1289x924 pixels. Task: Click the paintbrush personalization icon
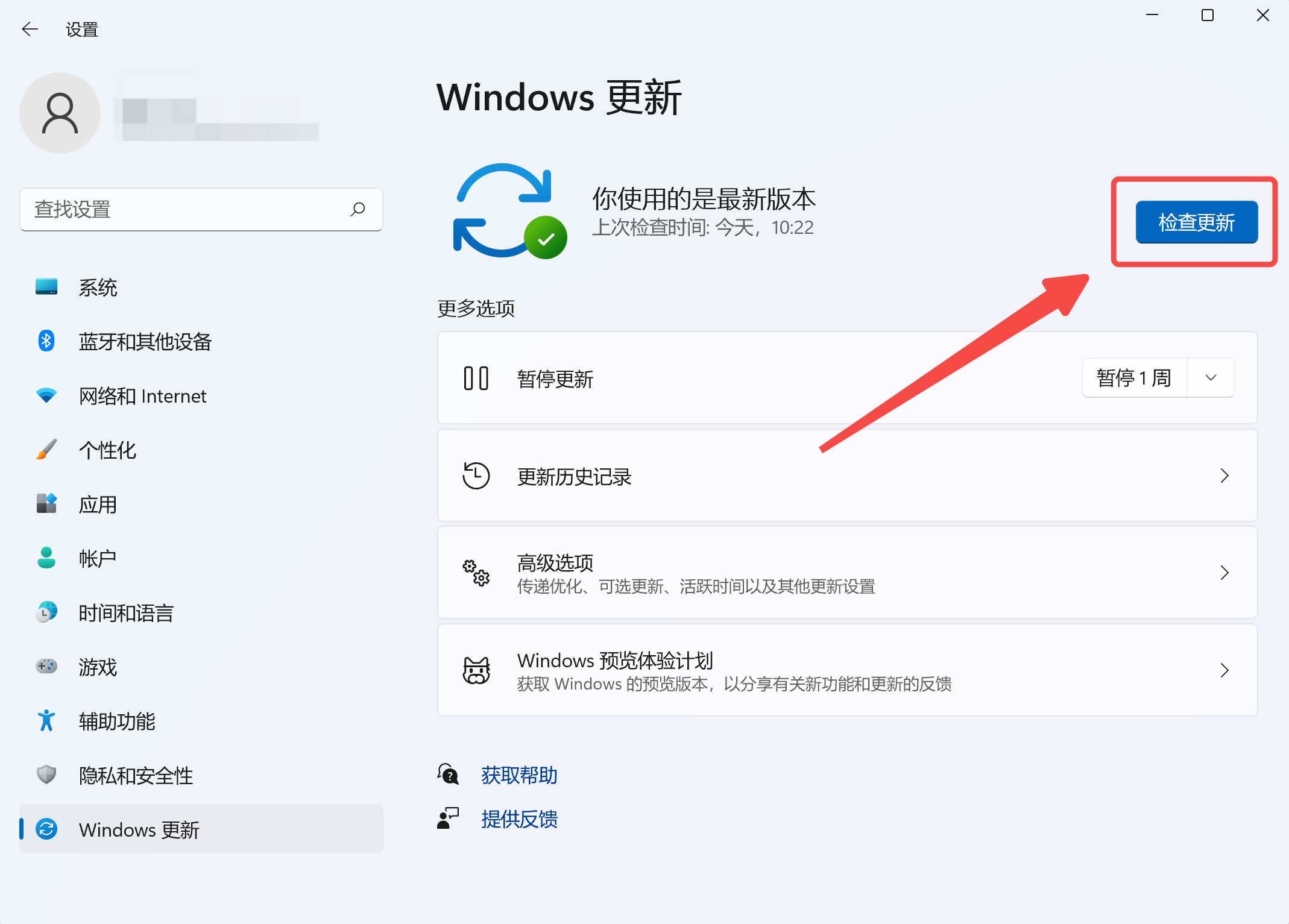click(46, 450)
